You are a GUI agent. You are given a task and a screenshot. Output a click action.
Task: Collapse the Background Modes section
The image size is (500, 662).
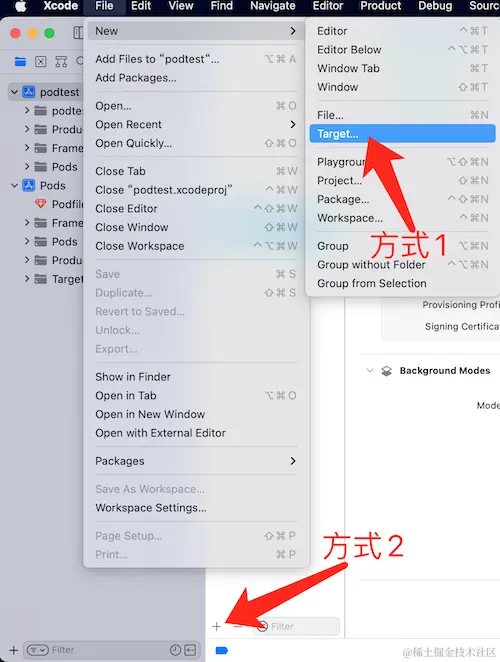(x=370, y=370)
